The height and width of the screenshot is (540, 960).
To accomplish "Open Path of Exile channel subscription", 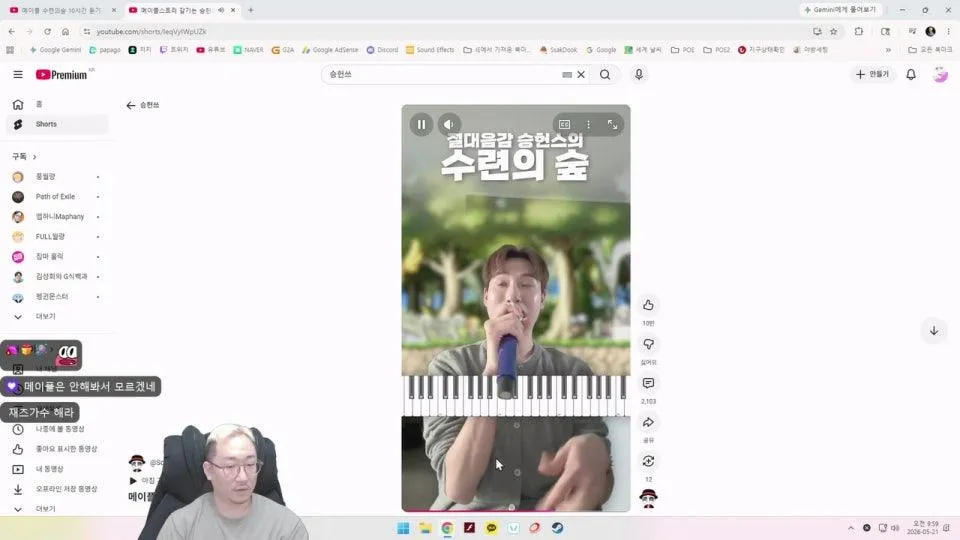I will [57, 197].
